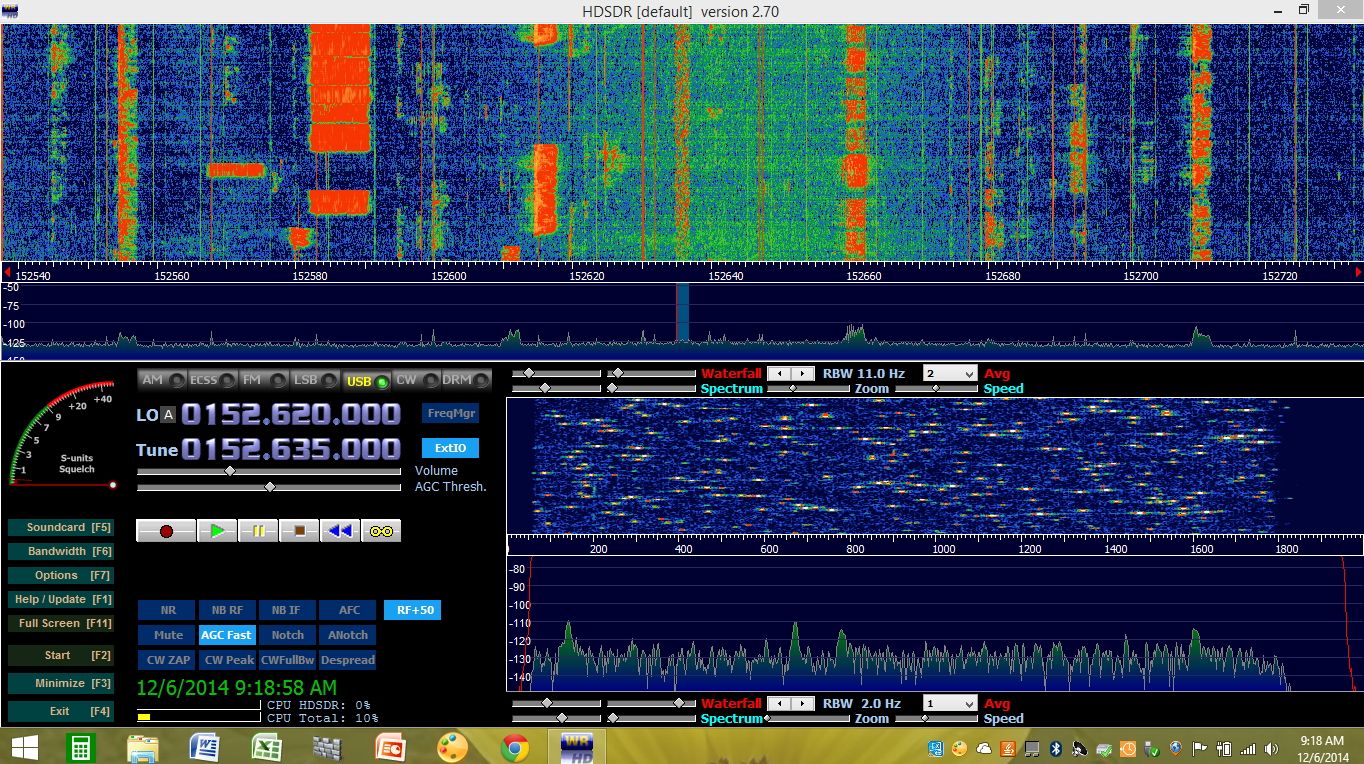
Task: Toggle the AGC Fast setting
Action: (x=227, y=635)
